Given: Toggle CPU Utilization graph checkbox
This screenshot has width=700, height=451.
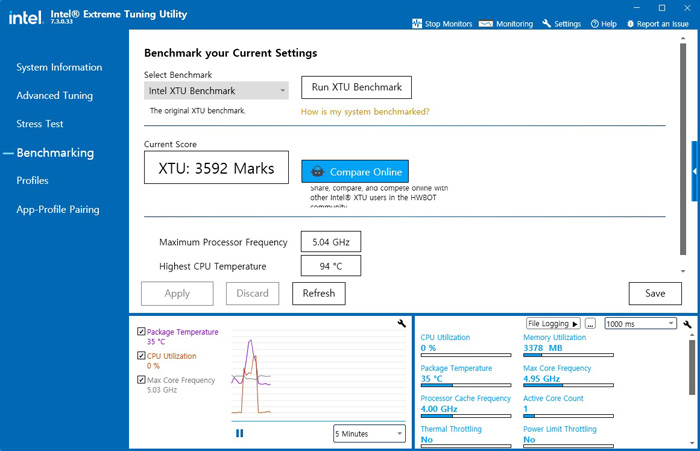Looking at the screenshot, I should [141, 355].
